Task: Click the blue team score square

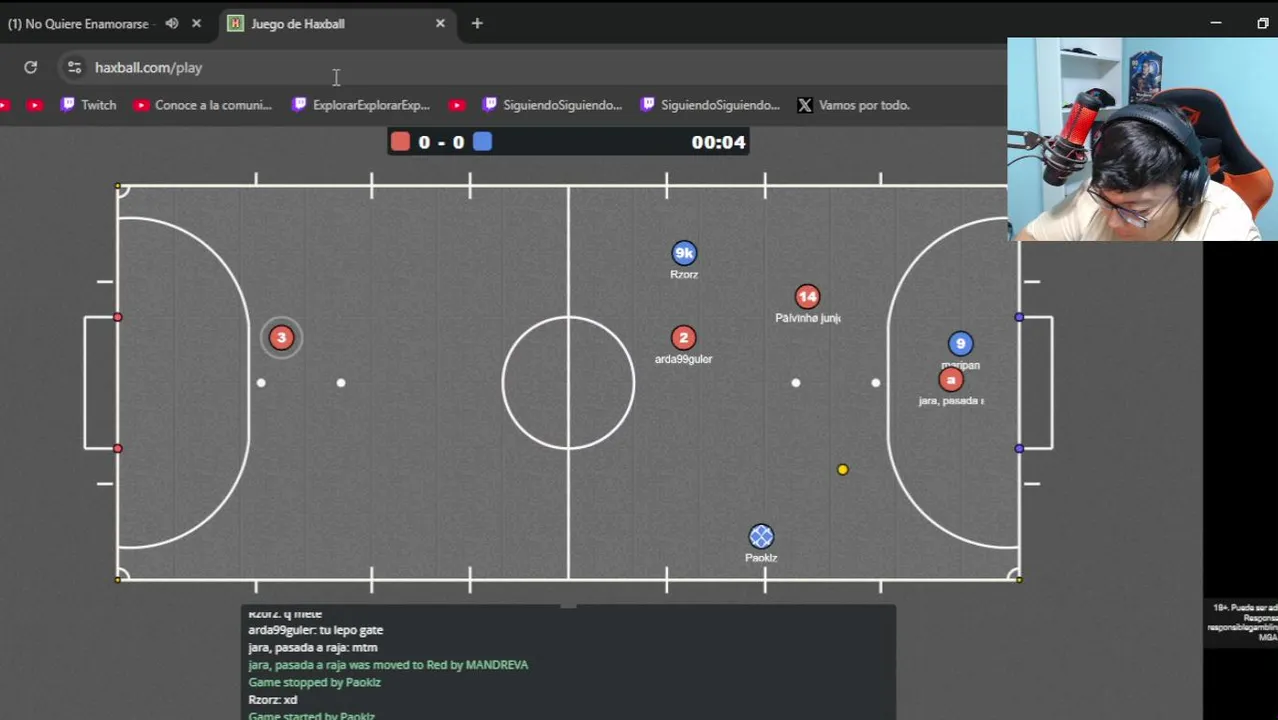Action: tap(482, 142)
